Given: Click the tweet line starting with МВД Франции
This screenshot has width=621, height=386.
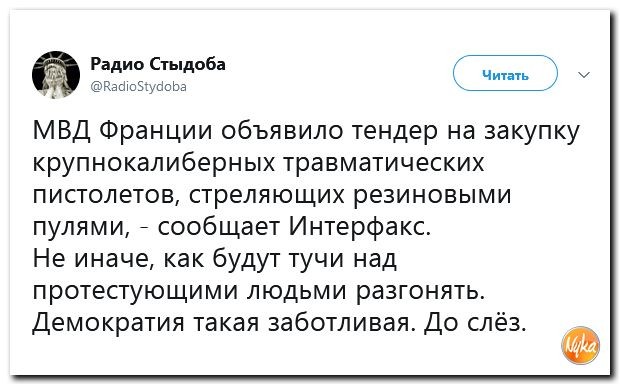Looking at the screenshot, I should [306, 131].
